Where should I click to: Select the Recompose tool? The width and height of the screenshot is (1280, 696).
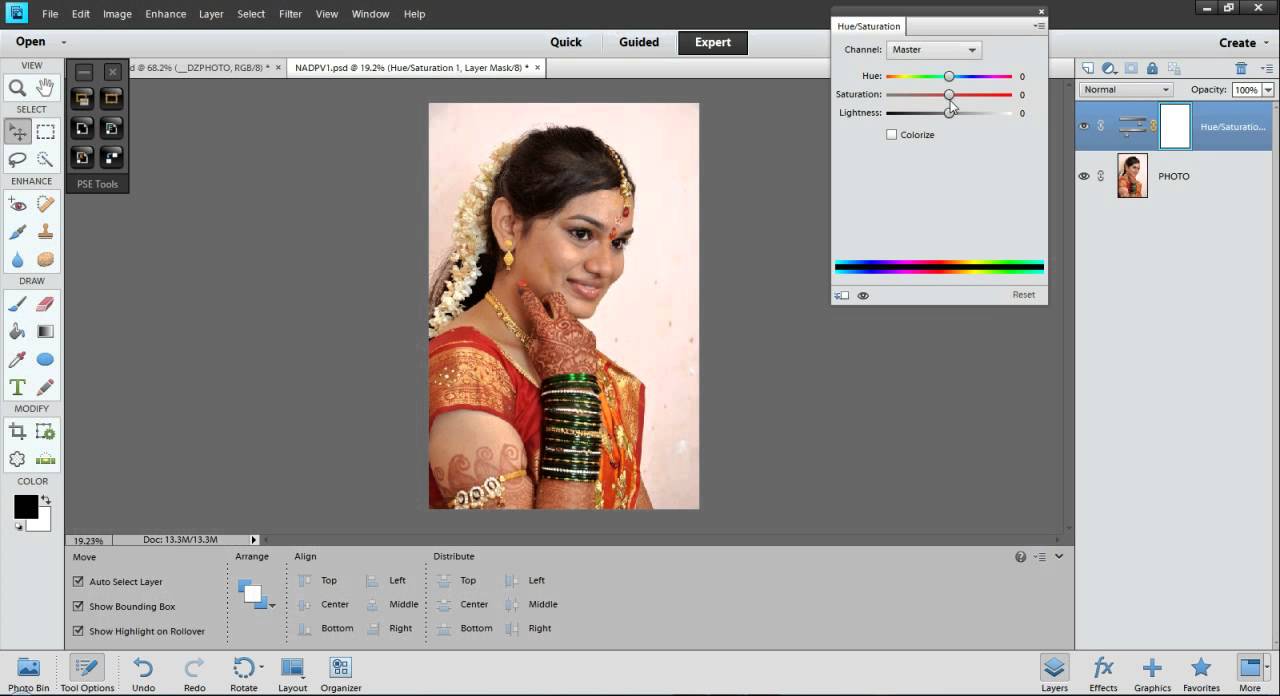[x=45, y=432]
